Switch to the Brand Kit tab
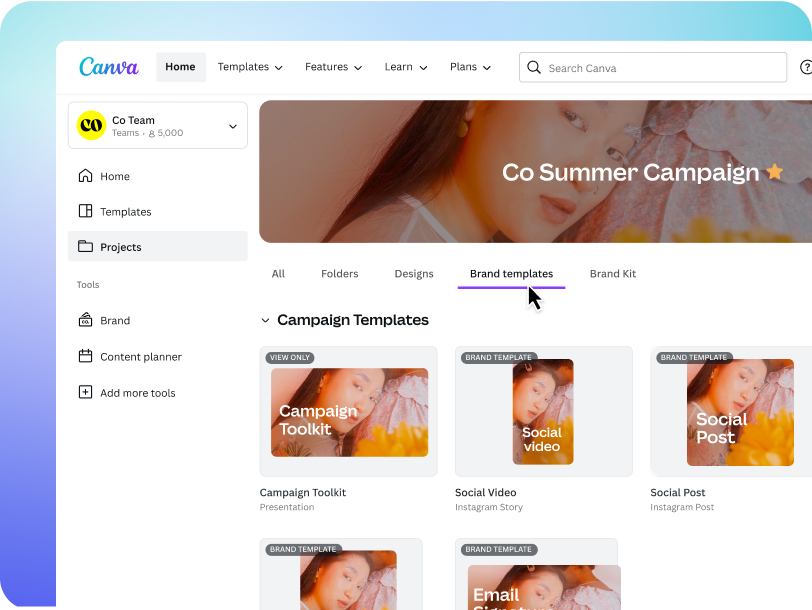812x610 pixels. pyautogui.click(x=613, y=273)
